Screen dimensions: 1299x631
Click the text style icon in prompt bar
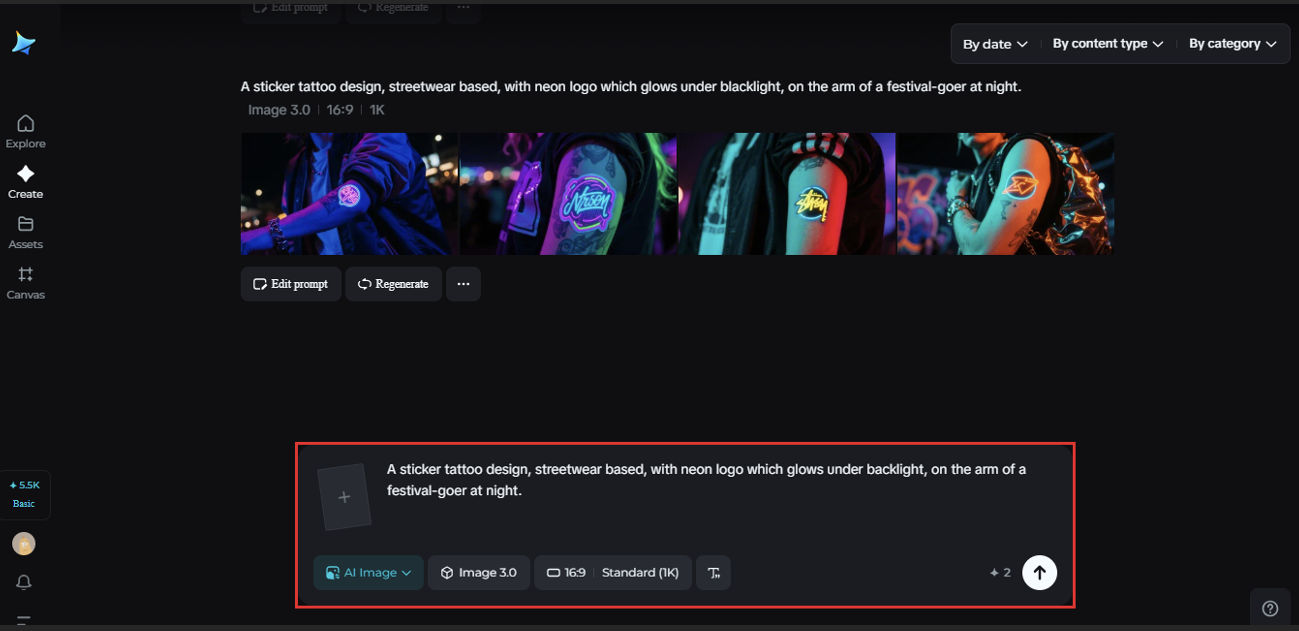[713, 573]
